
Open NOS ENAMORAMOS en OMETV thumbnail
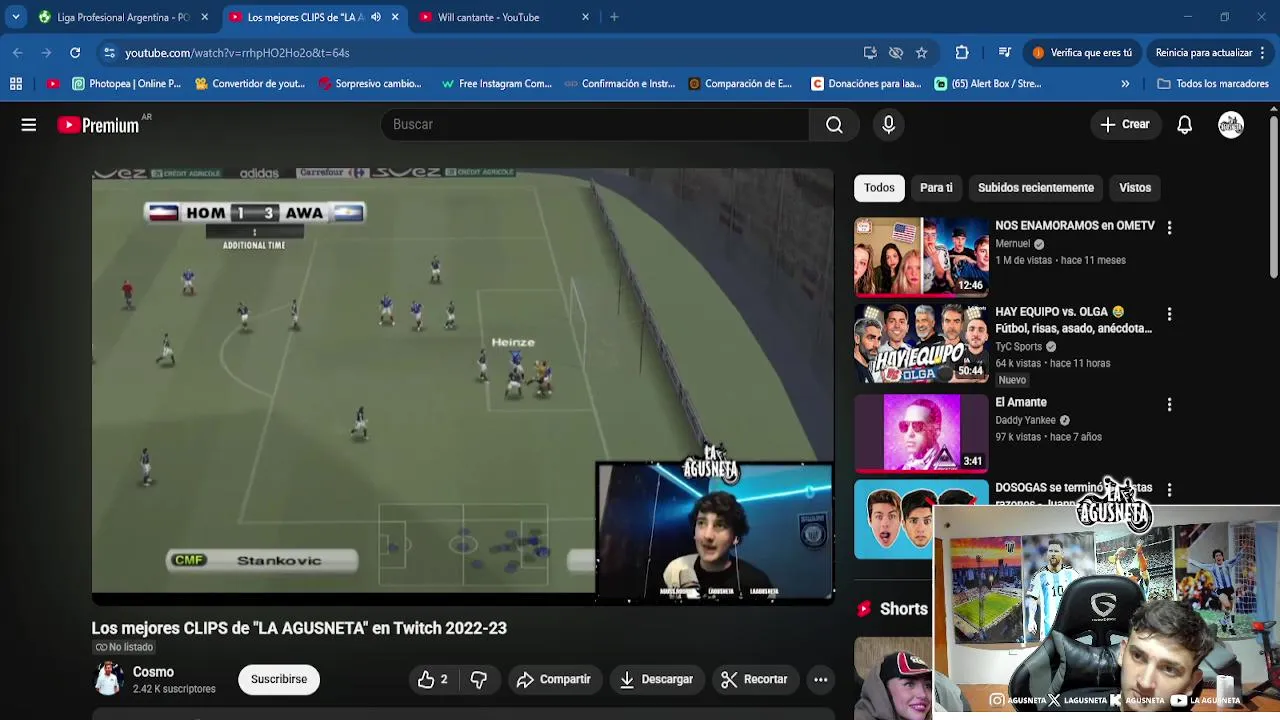coord(921,258)
